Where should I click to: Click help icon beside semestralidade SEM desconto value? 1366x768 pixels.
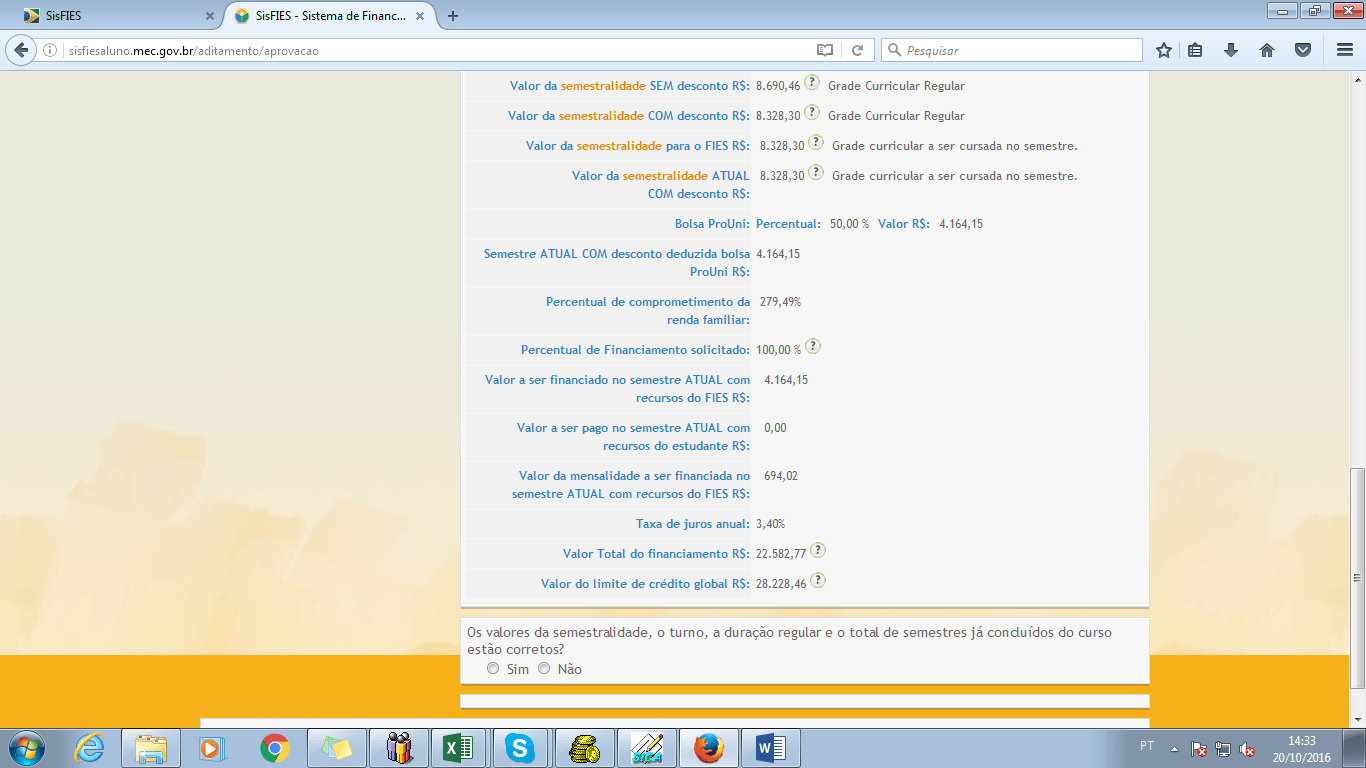(x=812, y=83)
